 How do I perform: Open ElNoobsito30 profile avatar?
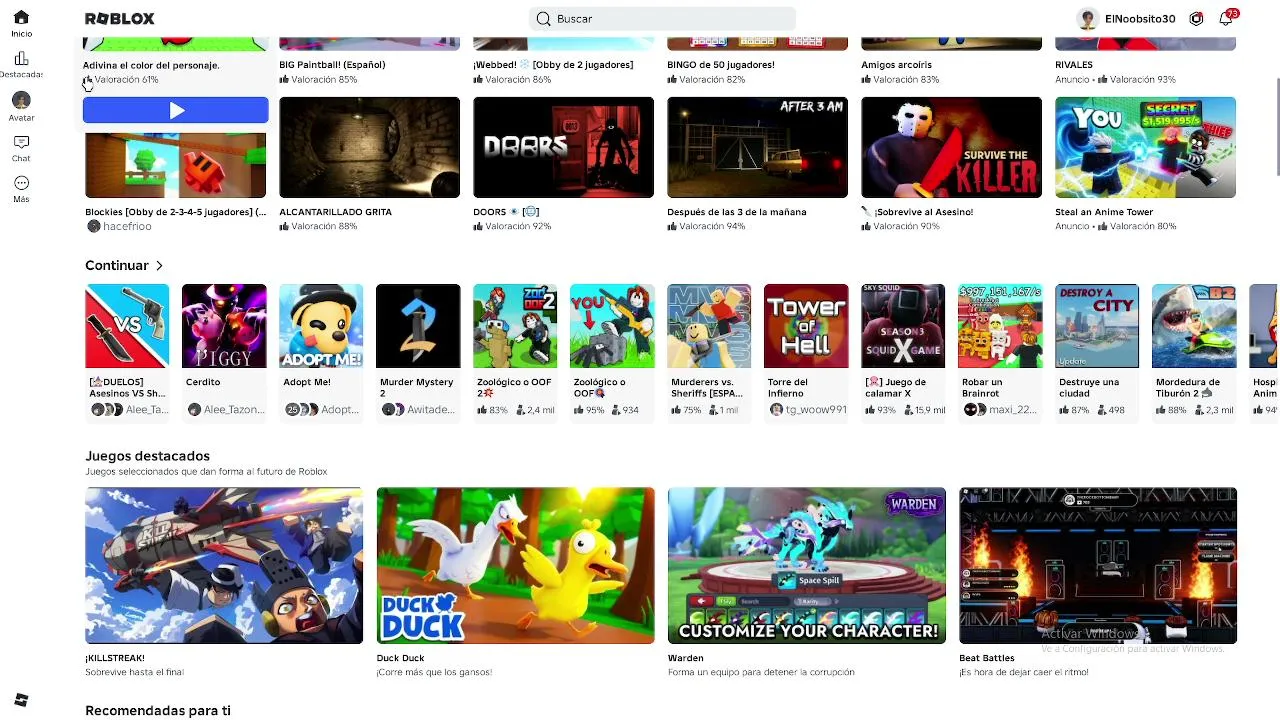point(1087,19)
